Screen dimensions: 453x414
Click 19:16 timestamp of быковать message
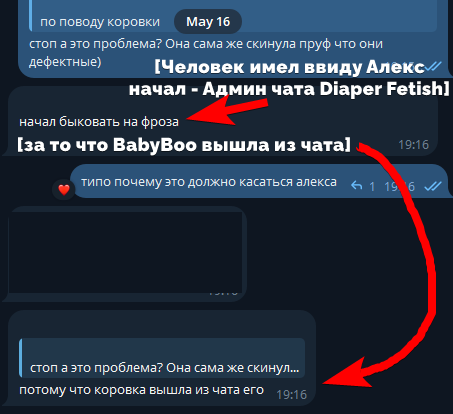pyautogui.click(x=414, y=145)
